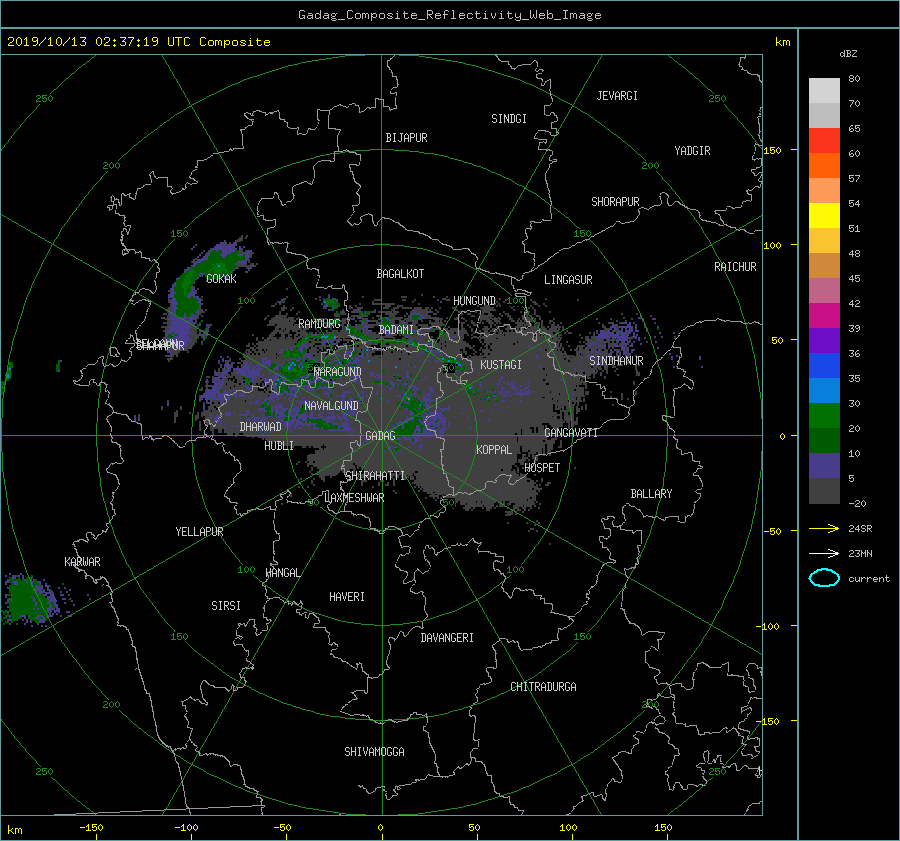Screen dimensions: 900x841
Task: Click the lightest grey 80 dBZ swatch
Action: tap(824, 91)
